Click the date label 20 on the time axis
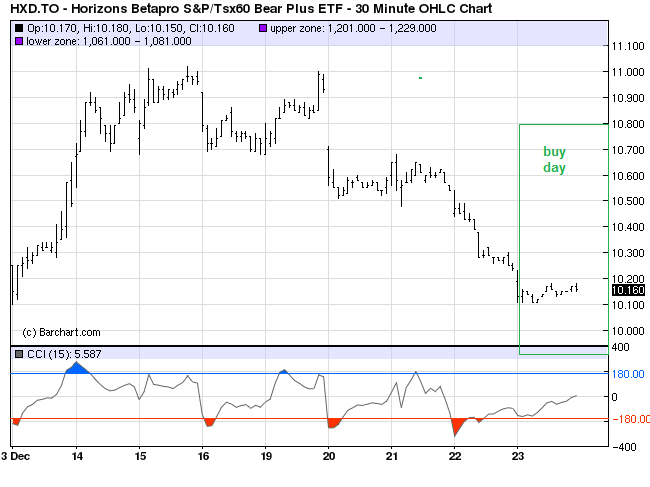 coord(329,456)
